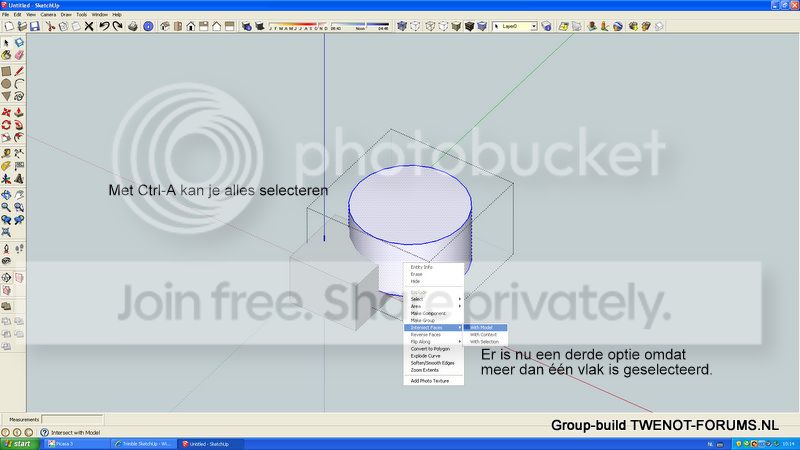This screenshot has width=800, height=450.
Task: Select With Context submenu option
Action: click(485, 335)
